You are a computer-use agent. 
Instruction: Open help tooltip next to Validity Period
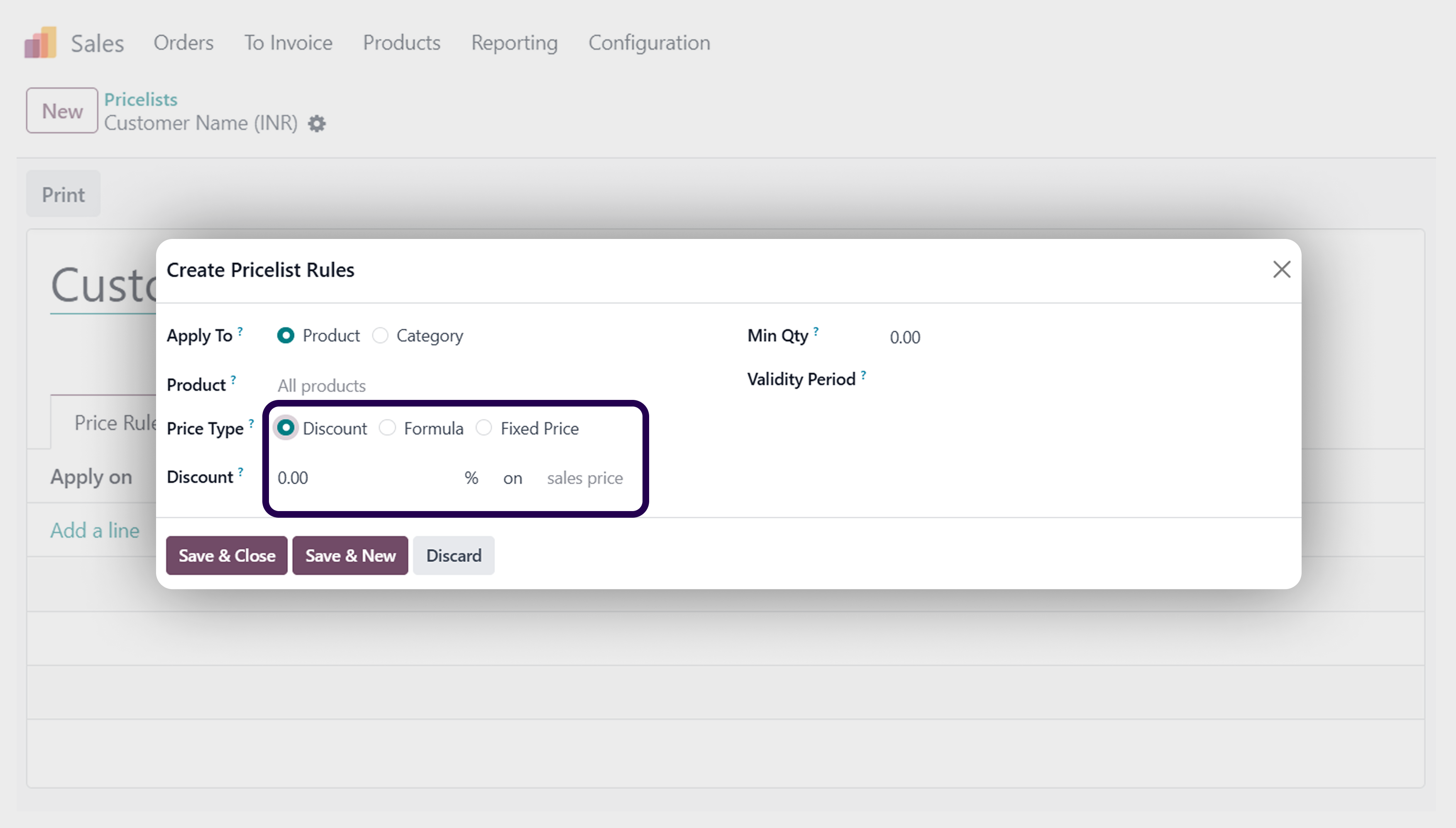863,375
